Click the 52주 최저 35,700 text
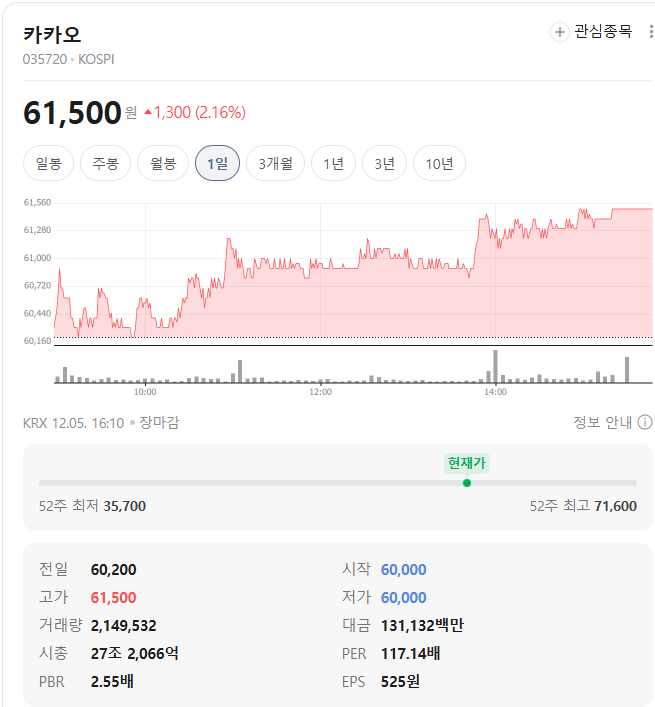Screen dimensions: 655x707 coord(92,506)
